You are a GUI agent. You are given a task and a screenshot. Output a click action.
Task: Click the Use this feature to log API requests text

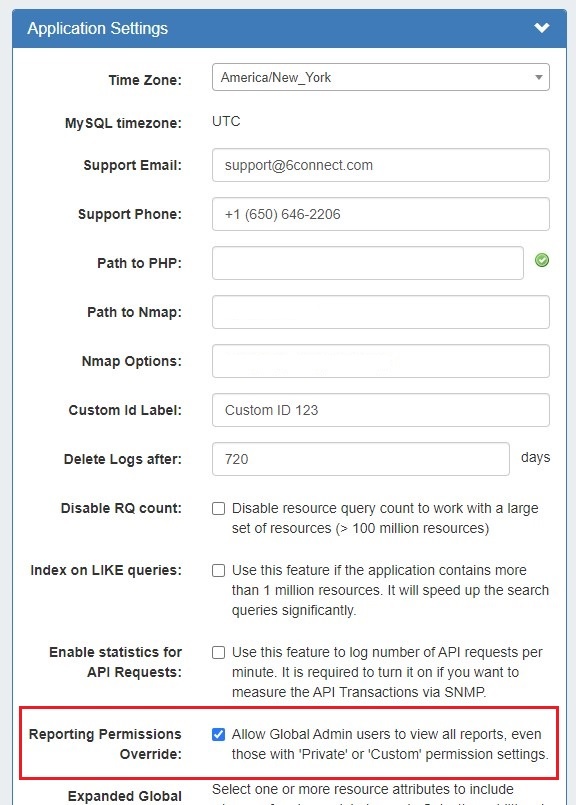tap(387, 672)
